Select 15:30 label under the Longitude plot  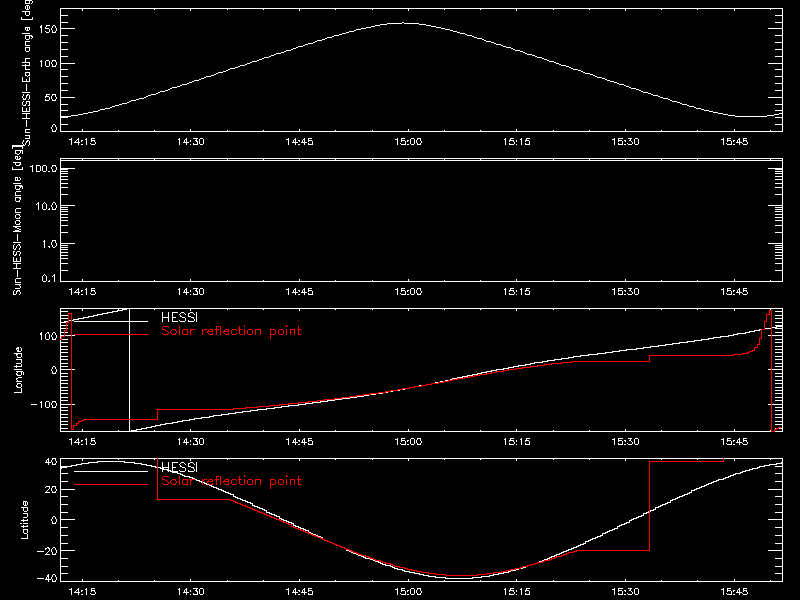click(x=626, y=442)
